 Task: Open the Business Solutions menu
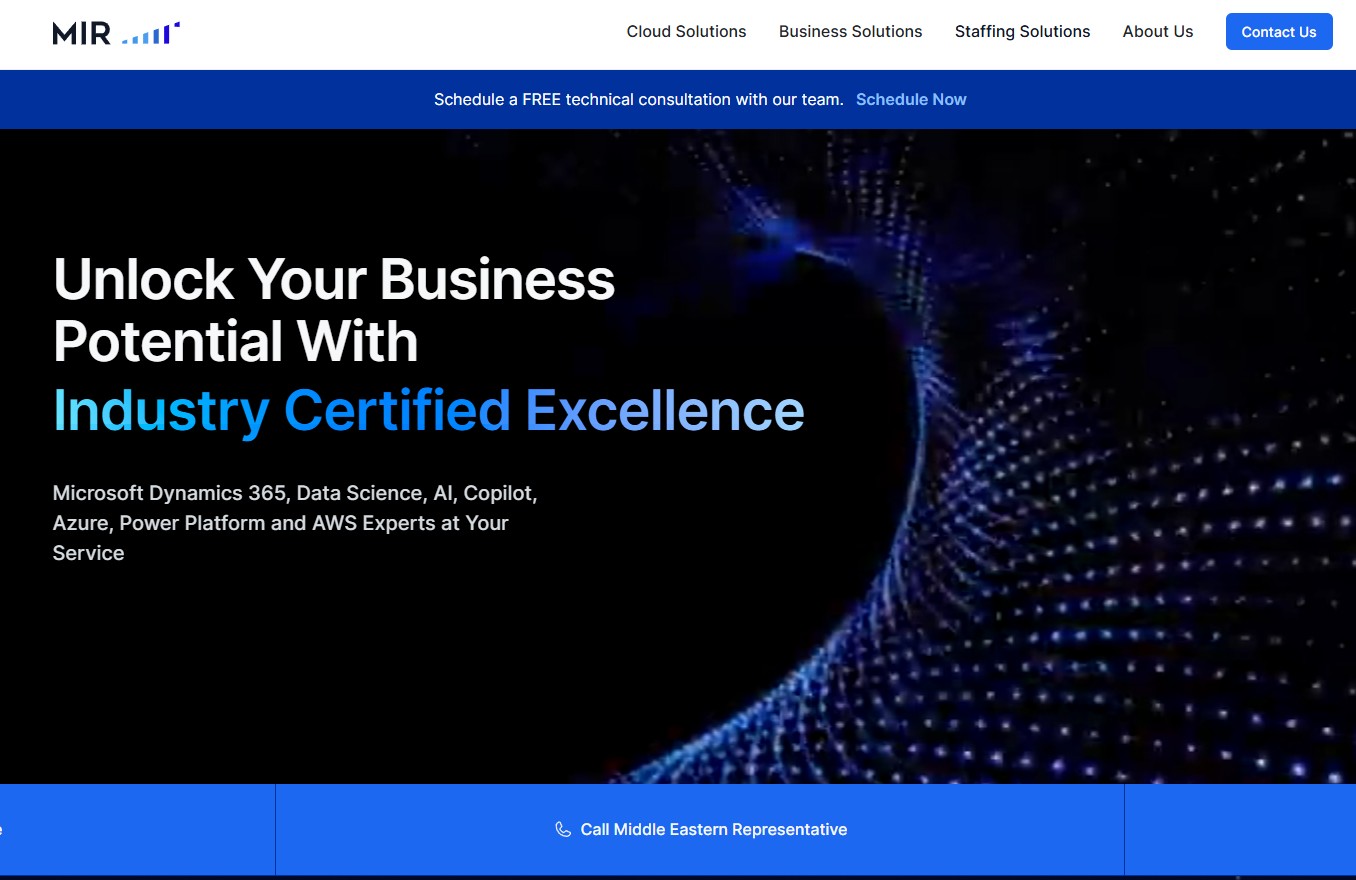pos(850,31)
